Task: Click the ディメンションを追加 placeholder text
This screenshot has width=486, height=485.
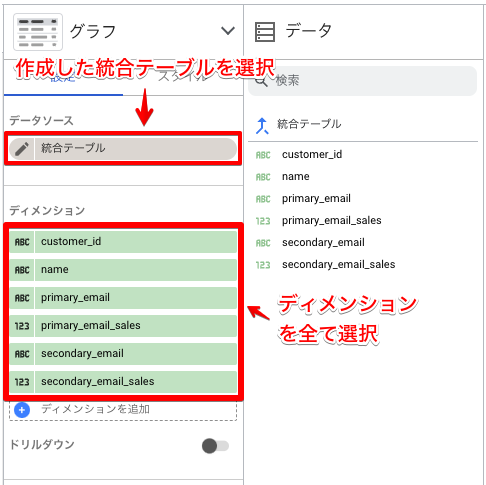Action: (95, 409)
